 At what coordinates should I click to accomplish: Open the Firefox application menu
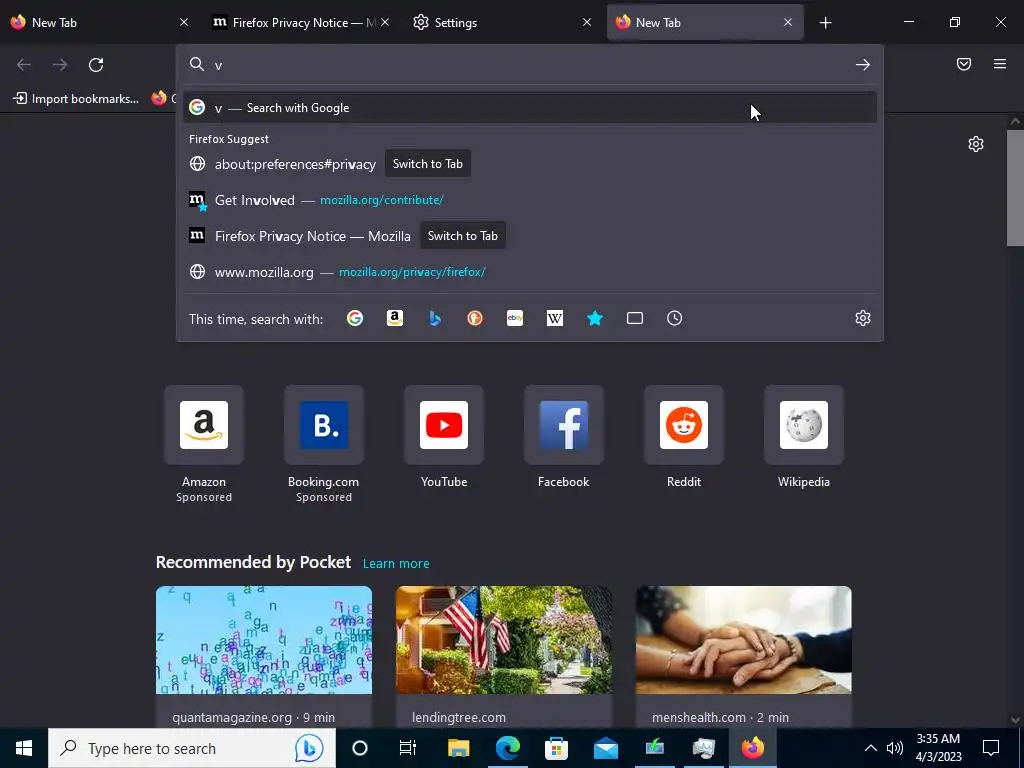pyautogui.click(x=1000, y=64)
